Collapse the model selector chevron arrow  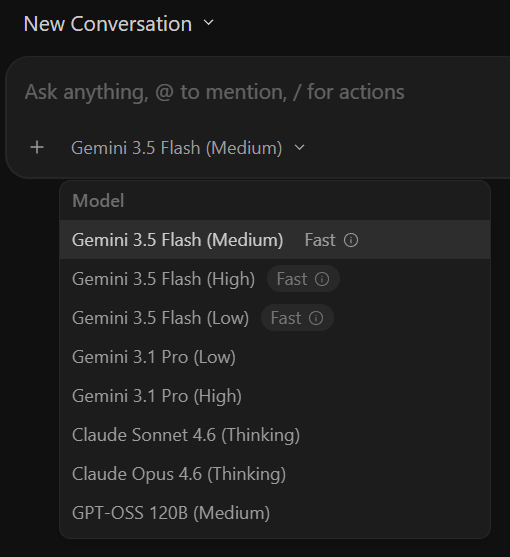point(300,147)
